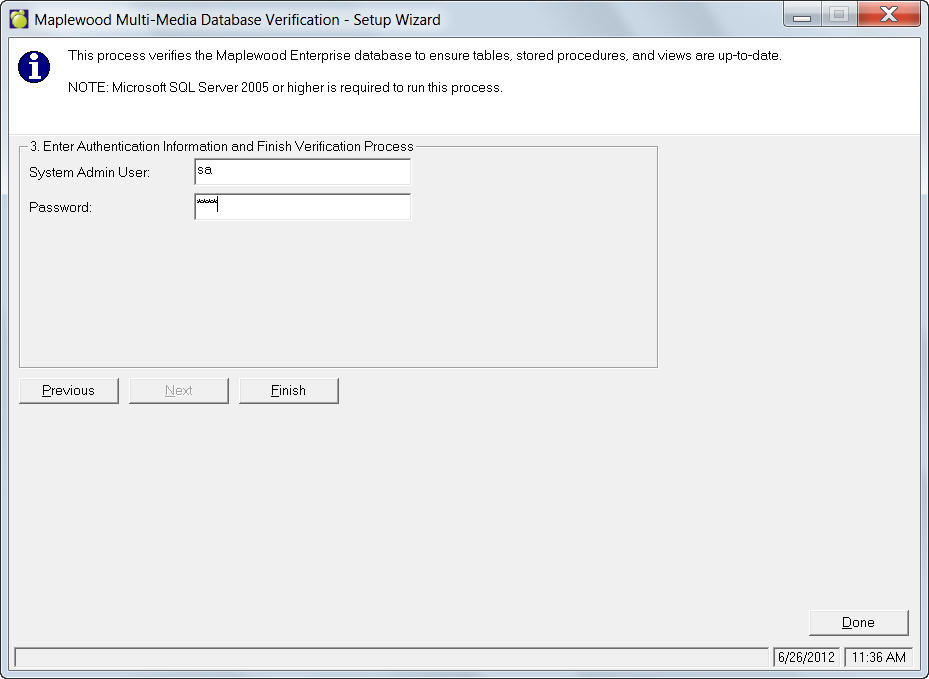This screenshot has width=929, height=679.
Task: Click the database verification description sentence
Action: pos(424,56)
